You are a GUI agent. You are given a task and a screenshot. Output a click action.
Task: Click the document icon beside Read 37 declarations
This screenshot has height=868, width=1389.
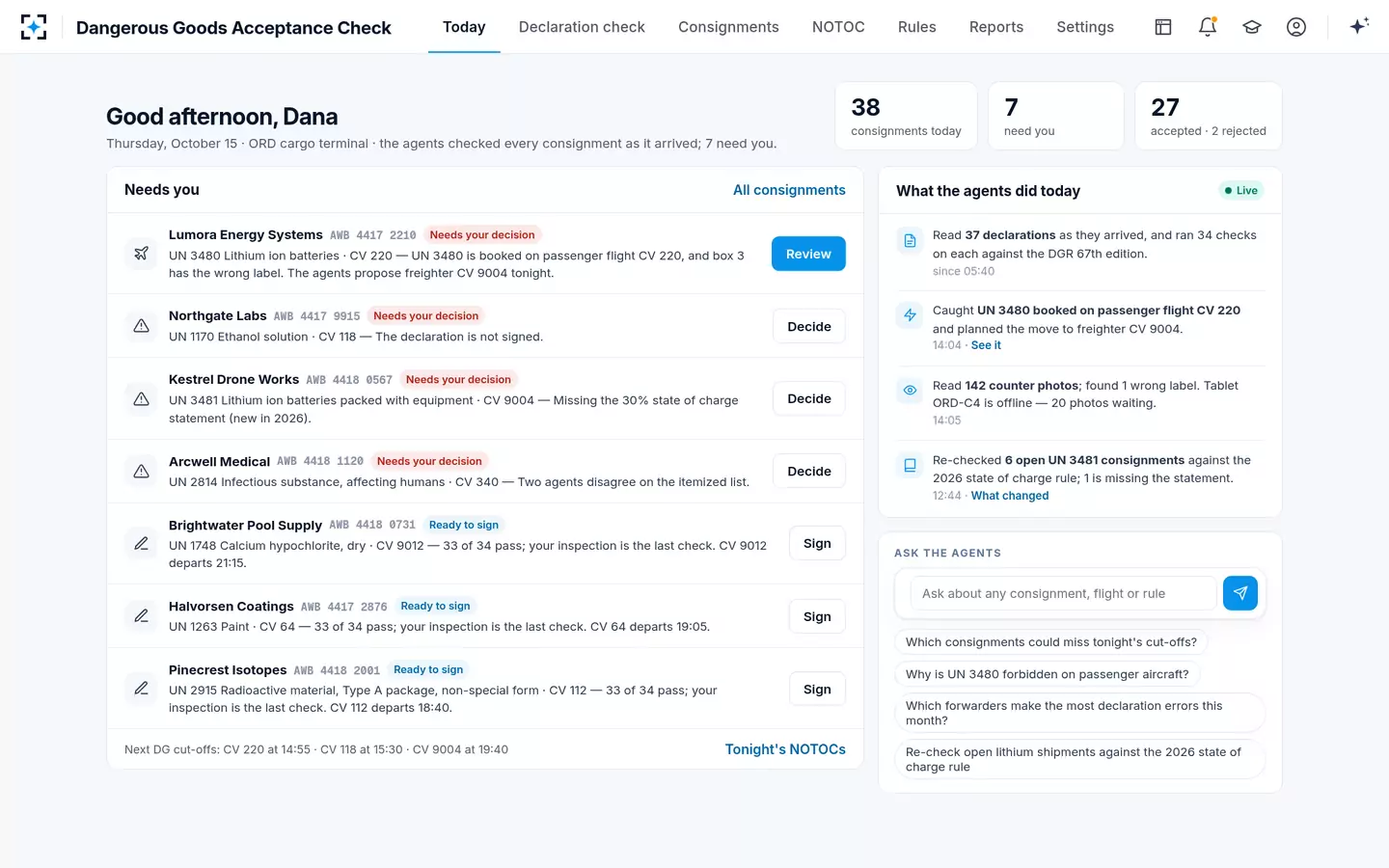(910, 240)
